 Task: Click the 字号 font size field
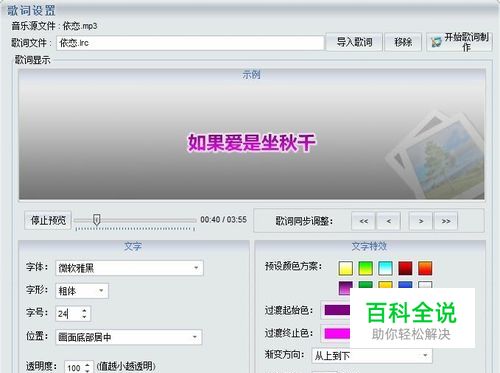[68, 314]
